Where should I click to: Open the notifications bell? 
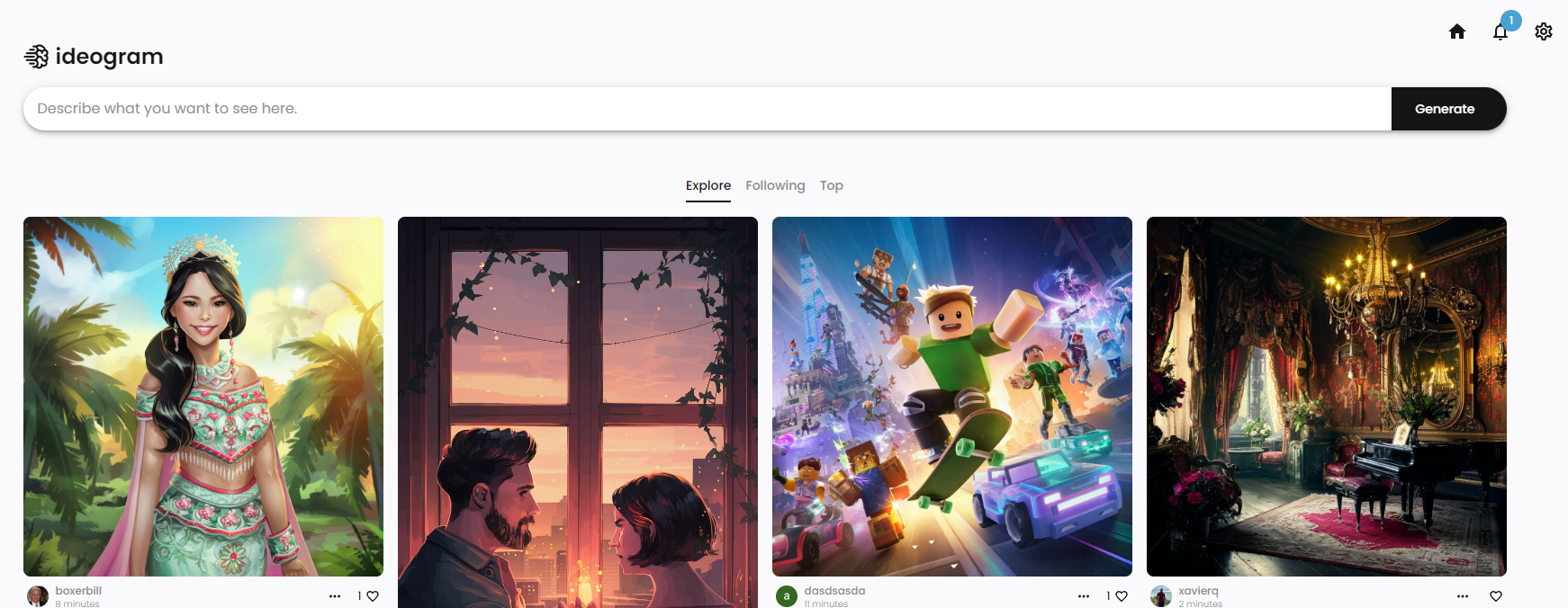pyautogui.click(x=1500, y=32)
